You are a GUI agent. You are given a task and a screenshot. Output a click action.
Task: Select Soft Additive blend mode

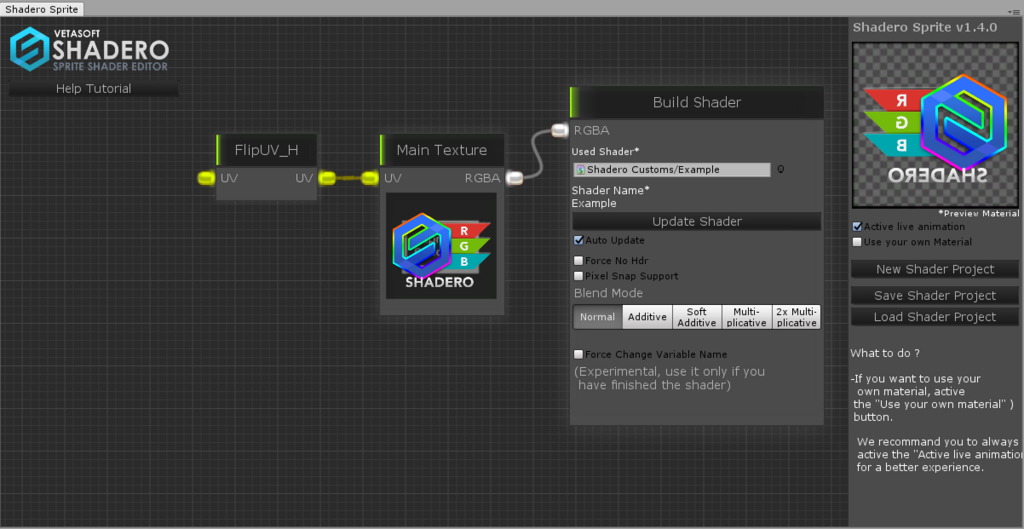click(697, 317)
